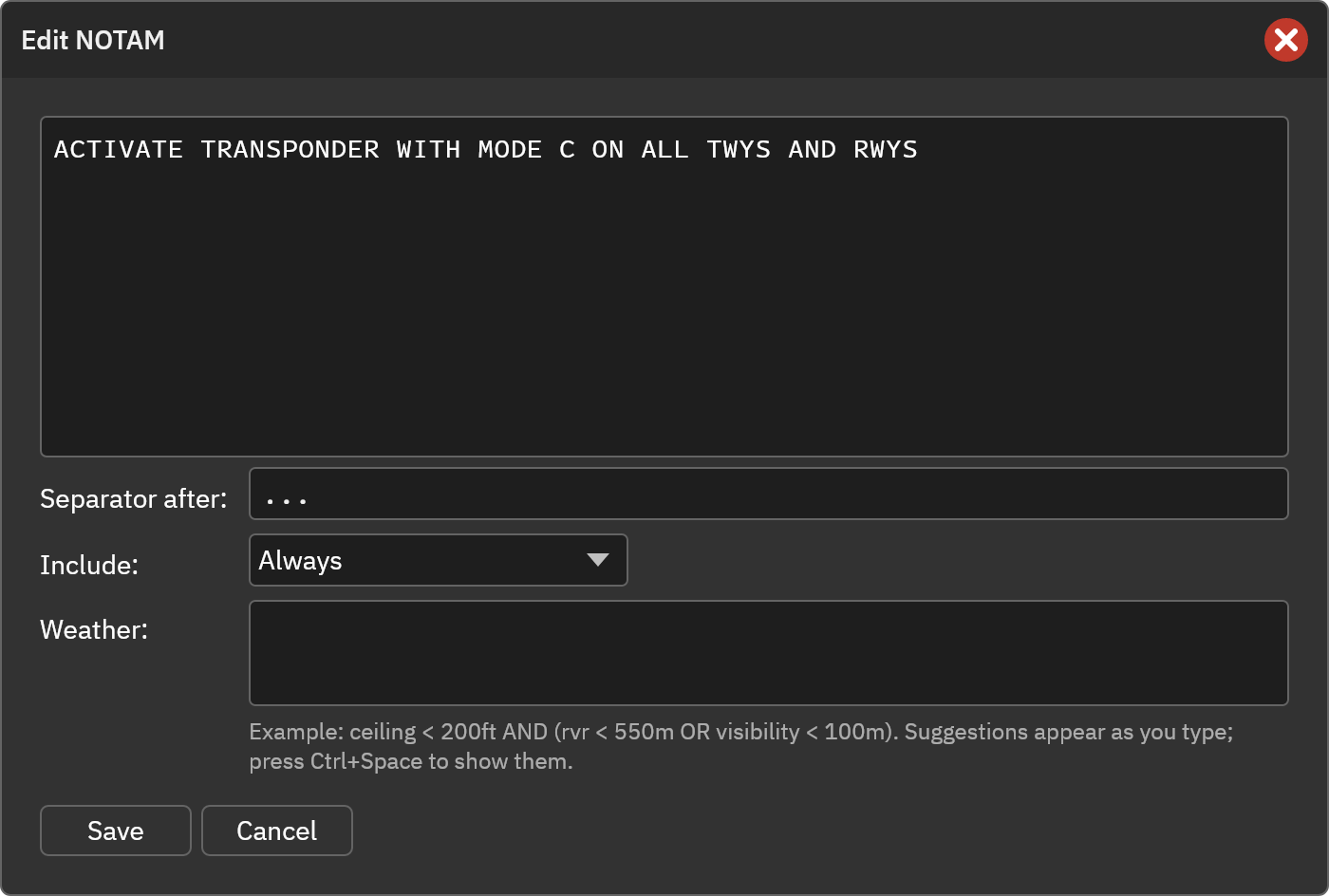Focus the Separator after field
Image resolution: width=1329 pixels, height=896 pixels.
pyautogui.click(x=768, y=494)
